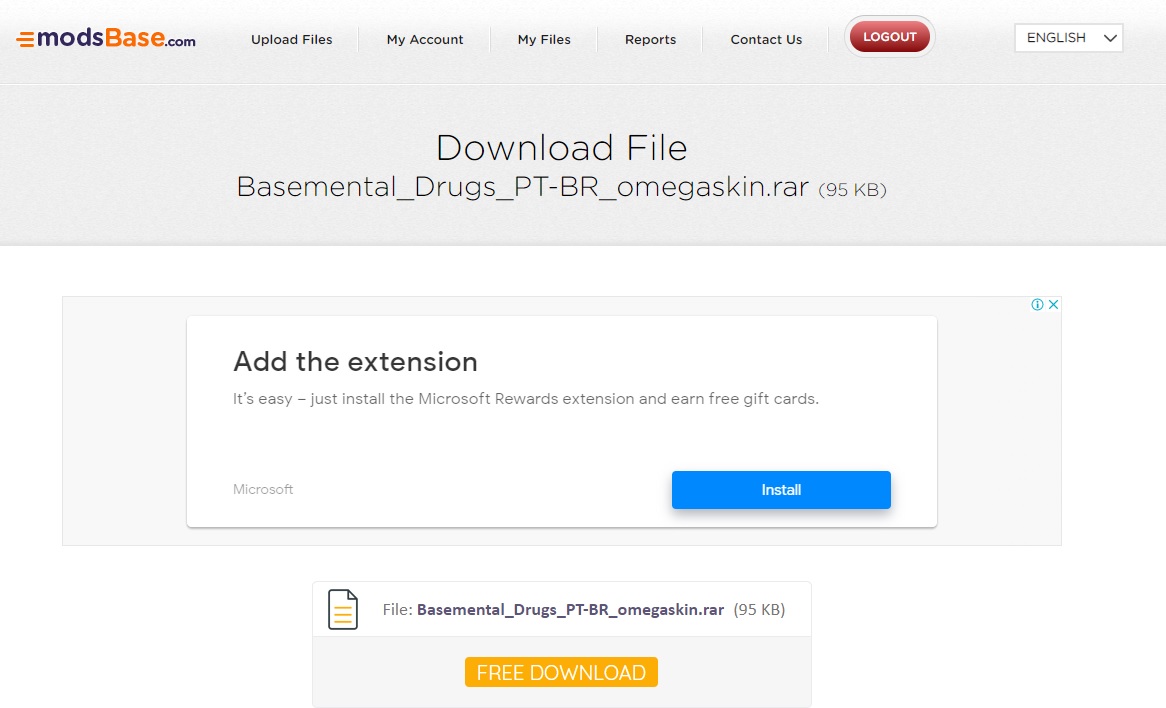Expand the ENGLISH language dropdown

click(x=1069, y=38)
